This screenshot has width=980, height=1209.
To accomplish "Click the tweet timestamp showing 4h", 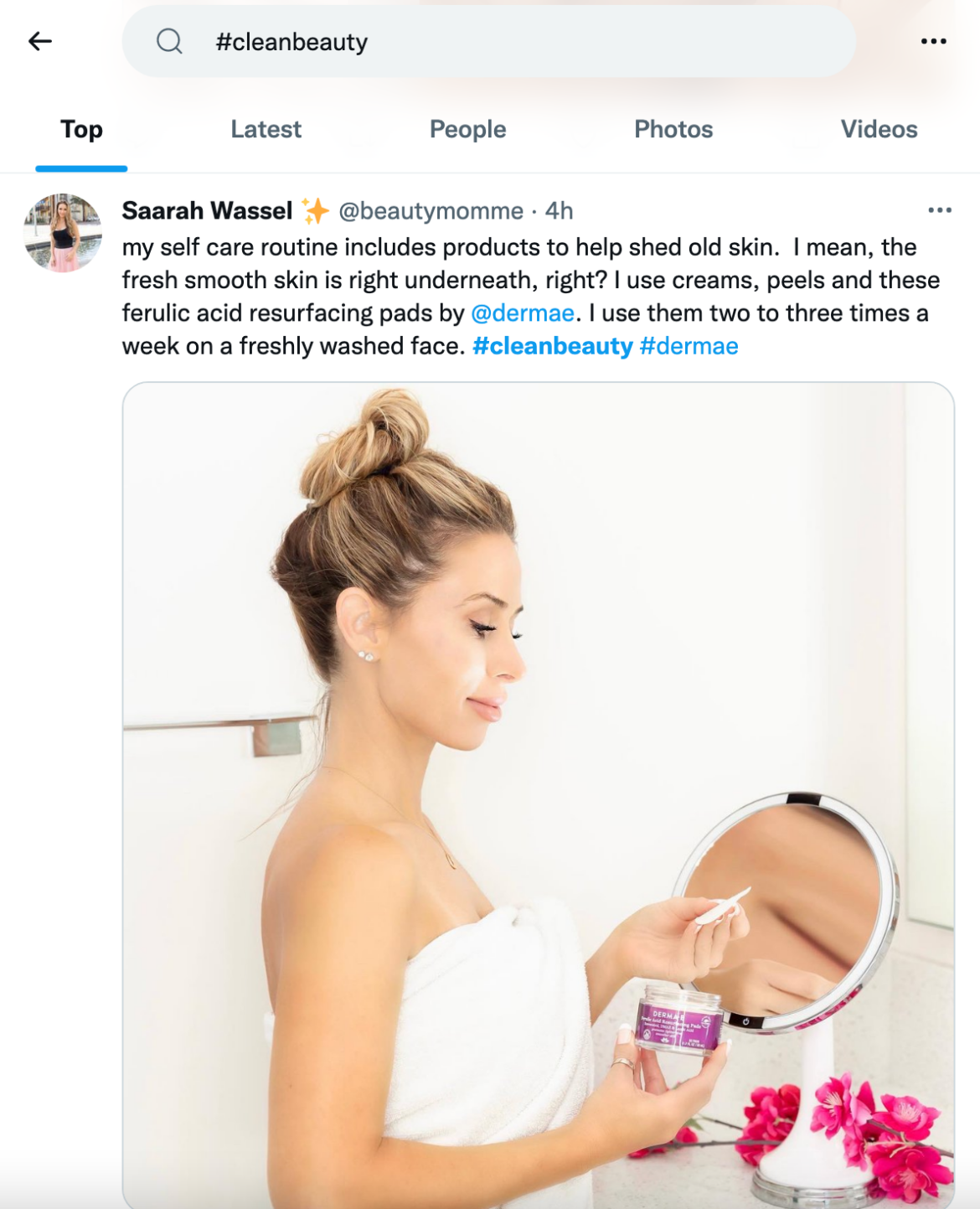I will coord(560,211).
